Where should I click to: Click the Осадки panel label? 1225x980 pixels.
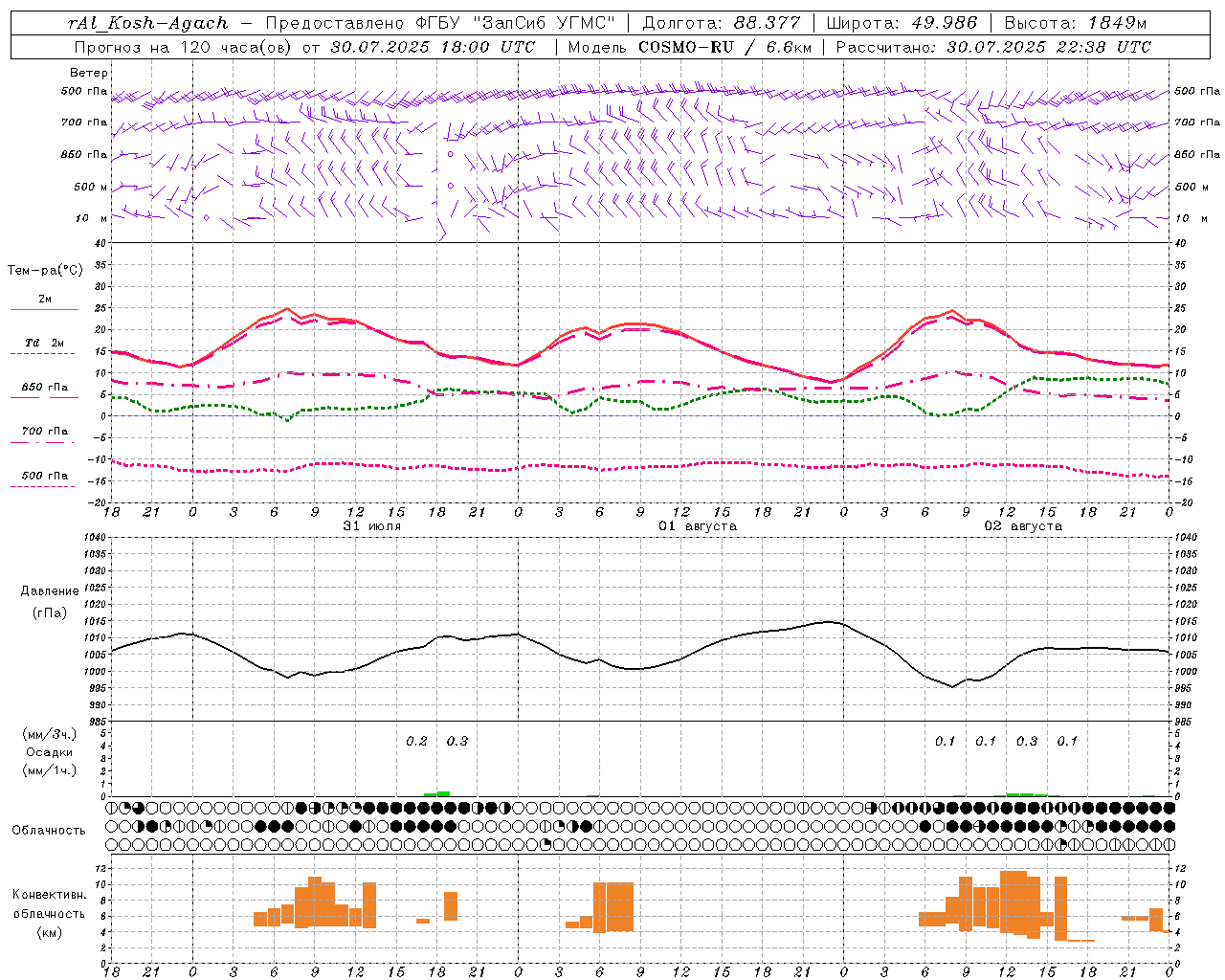[x=50, y=752]
